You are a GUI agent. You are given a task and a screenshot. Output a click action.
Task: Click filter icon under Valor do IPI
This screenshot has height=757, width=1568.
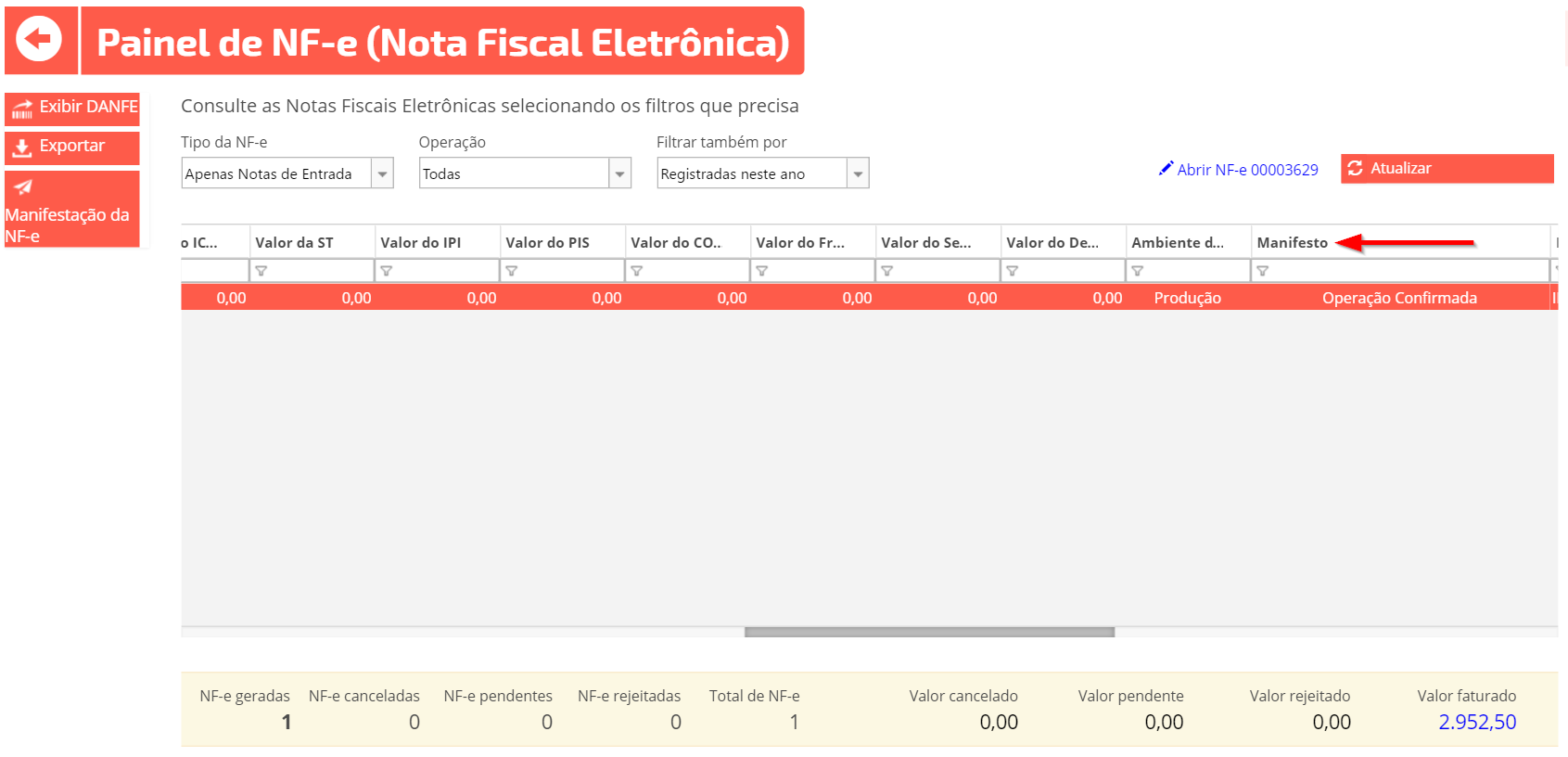(x=387, y=271)
